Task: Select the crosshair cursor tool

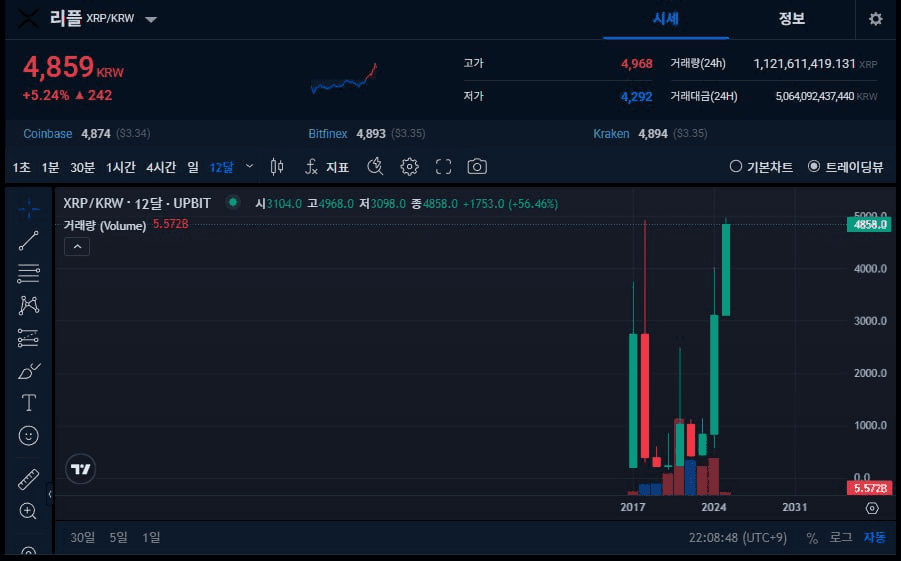Action: [x=29, y=209]
